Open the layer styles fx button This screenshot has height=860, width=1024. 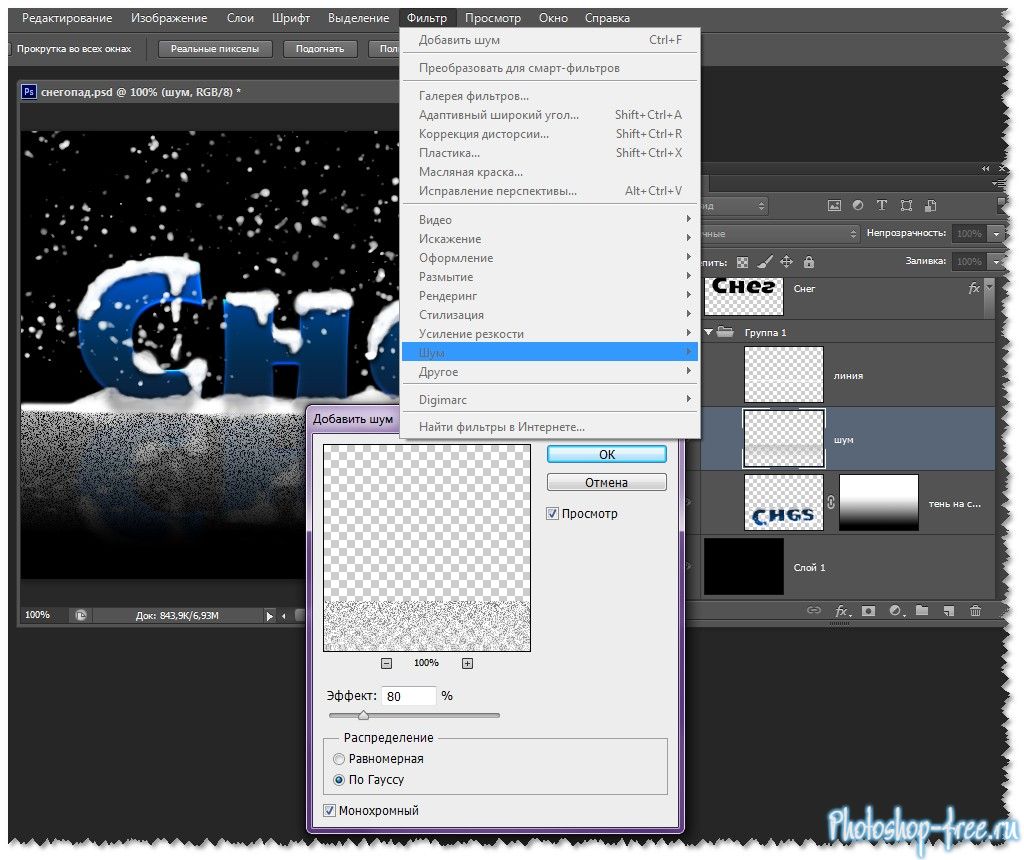pos(842,610)
